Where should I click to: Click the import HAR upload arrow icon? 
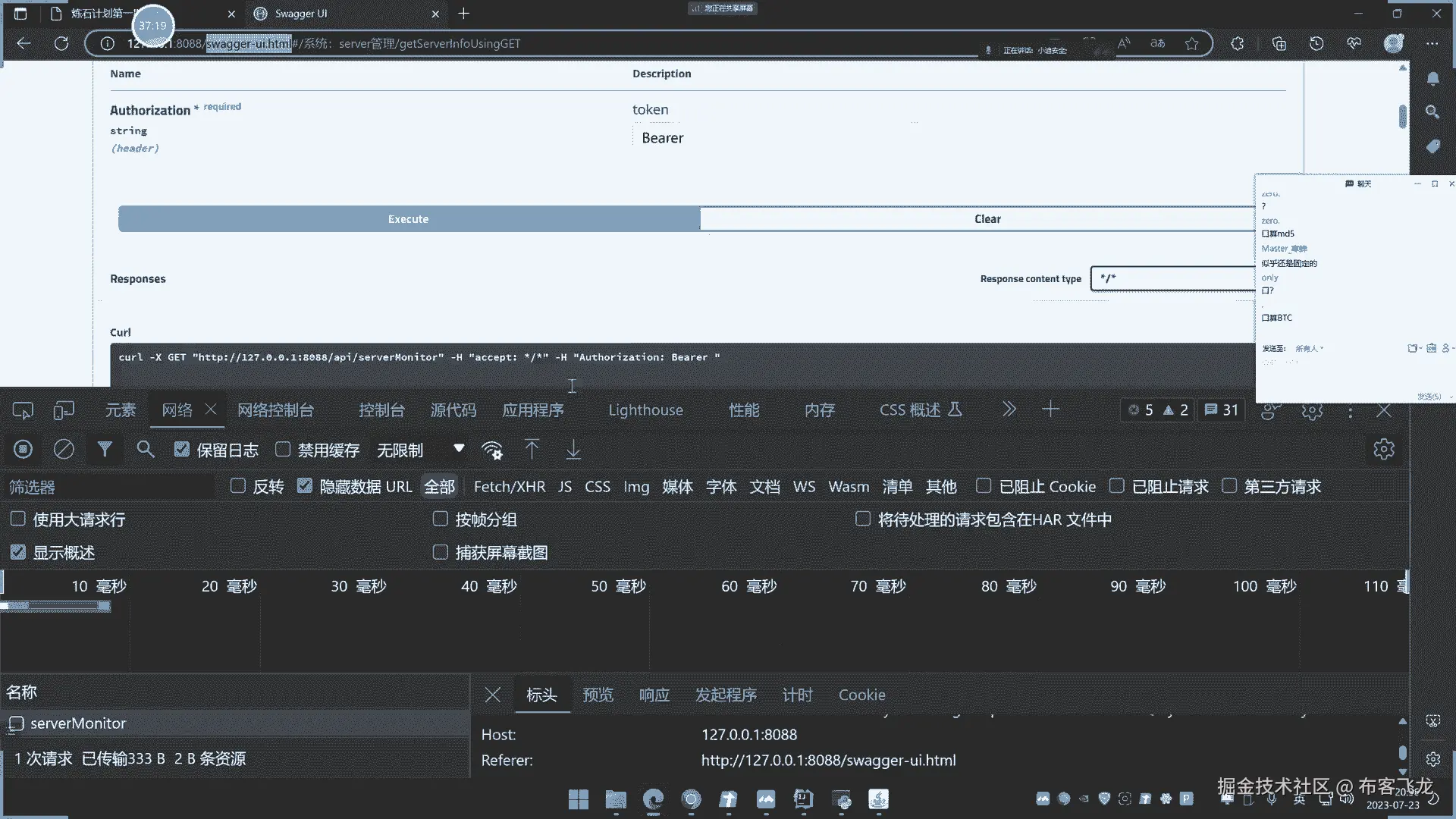click(x=532, y=450)
